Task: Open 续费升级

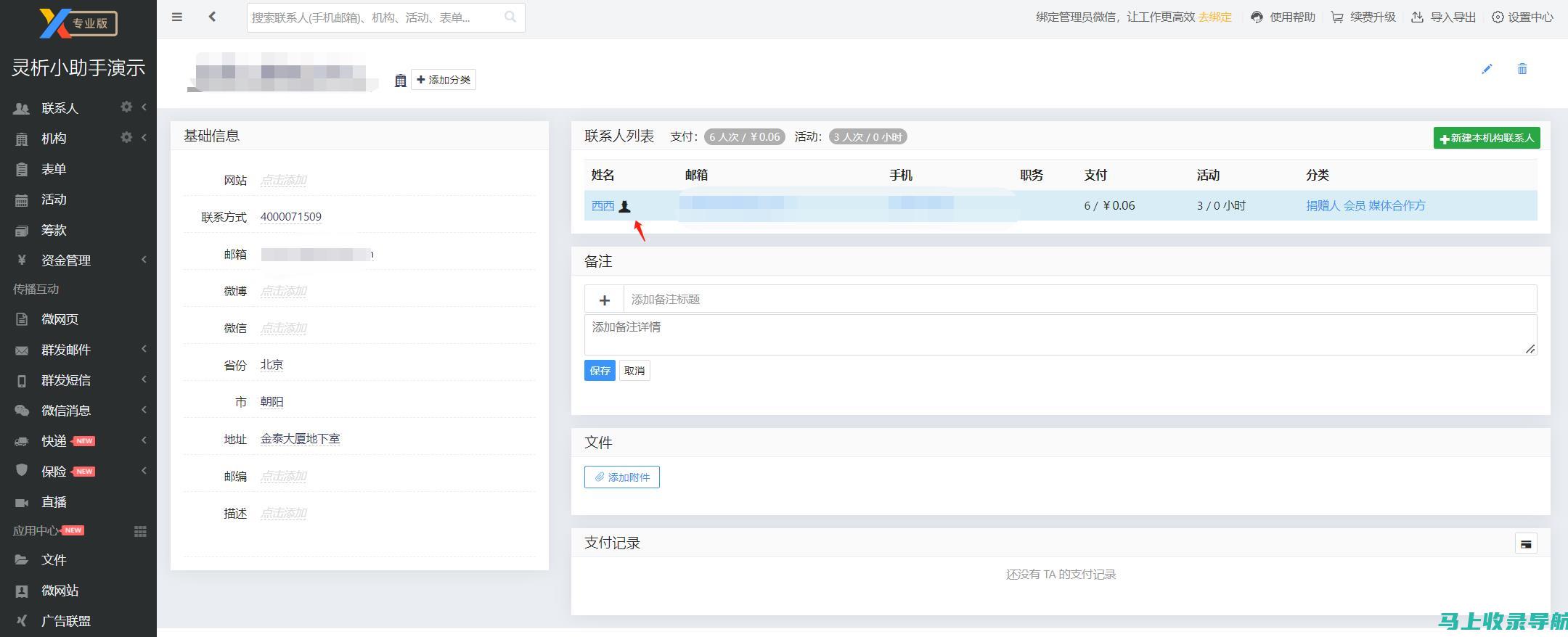Action: click(1363, 17)
